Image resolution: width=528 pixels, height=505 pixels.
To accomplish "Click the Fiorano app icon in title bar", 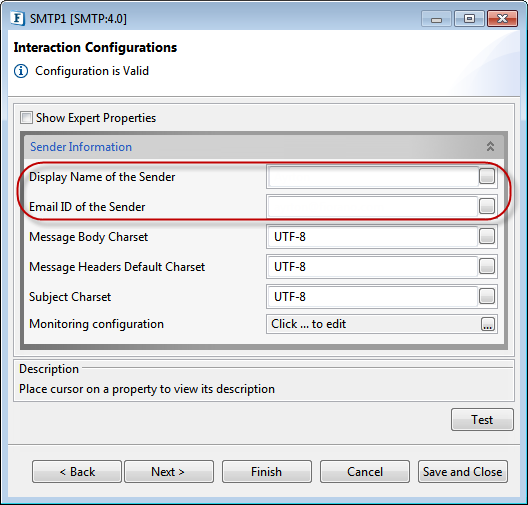I will pyautogui.click(x=18, y=18).
